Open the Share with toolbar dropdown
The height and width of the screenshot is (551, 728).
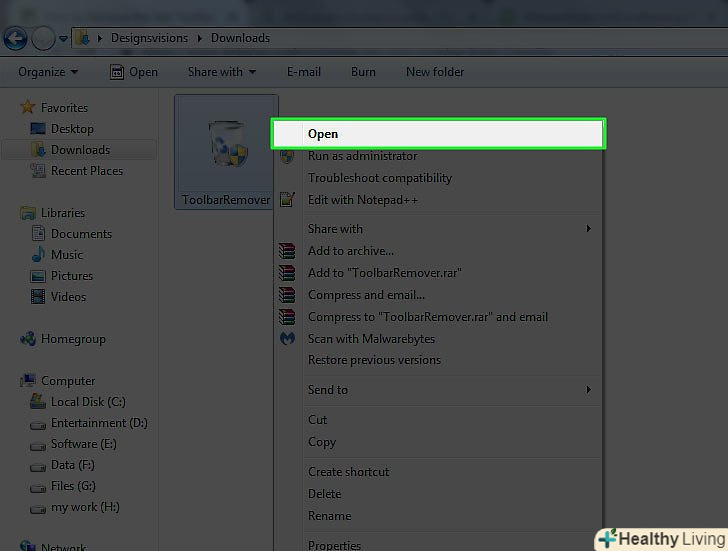click(222, 72)
